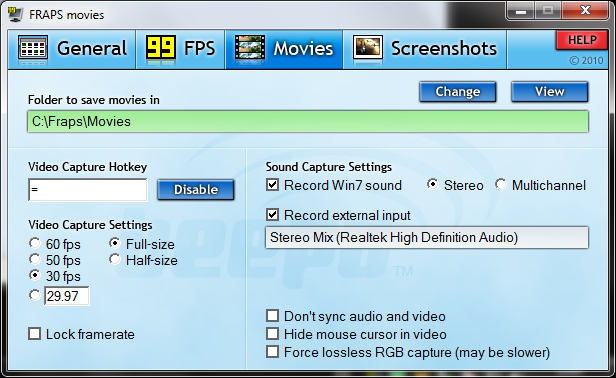
Task: Toggle Record Win7 sound checkbox
Action: (x=272, y=185)
